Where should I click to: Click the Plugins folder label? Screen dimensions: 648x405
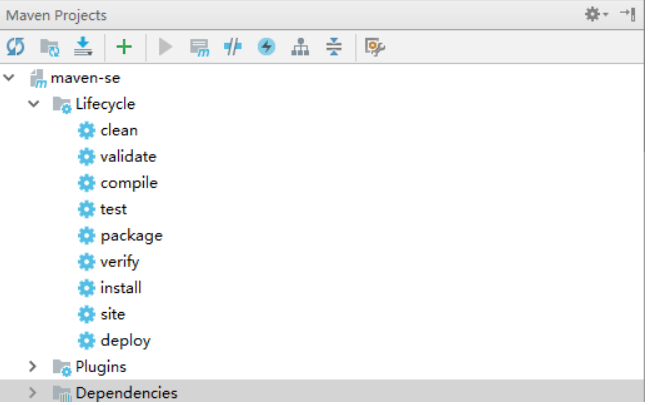click(101, 367)
